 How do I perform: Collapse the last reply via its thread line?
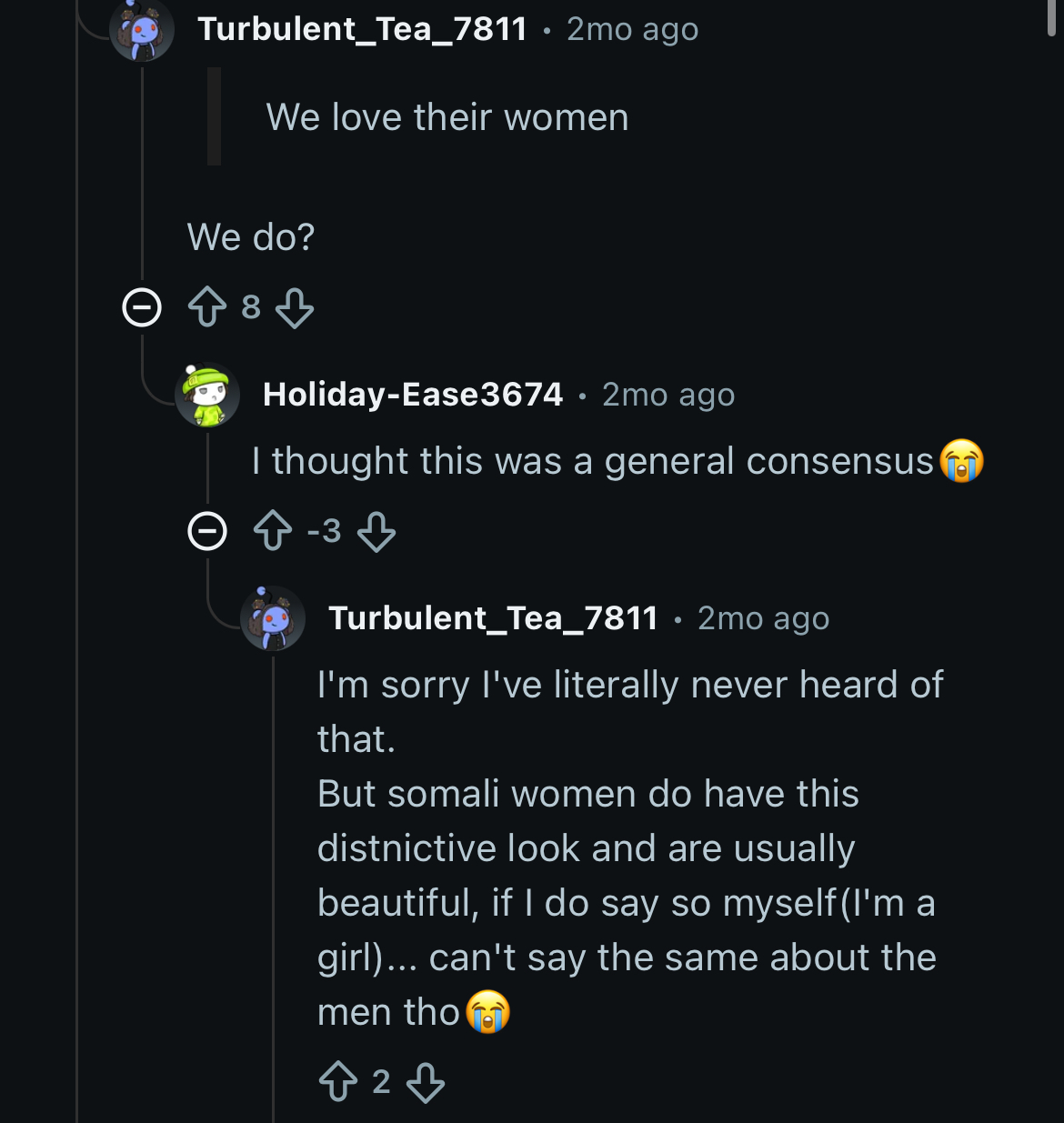pyautogui.click(x=273, y=864)
